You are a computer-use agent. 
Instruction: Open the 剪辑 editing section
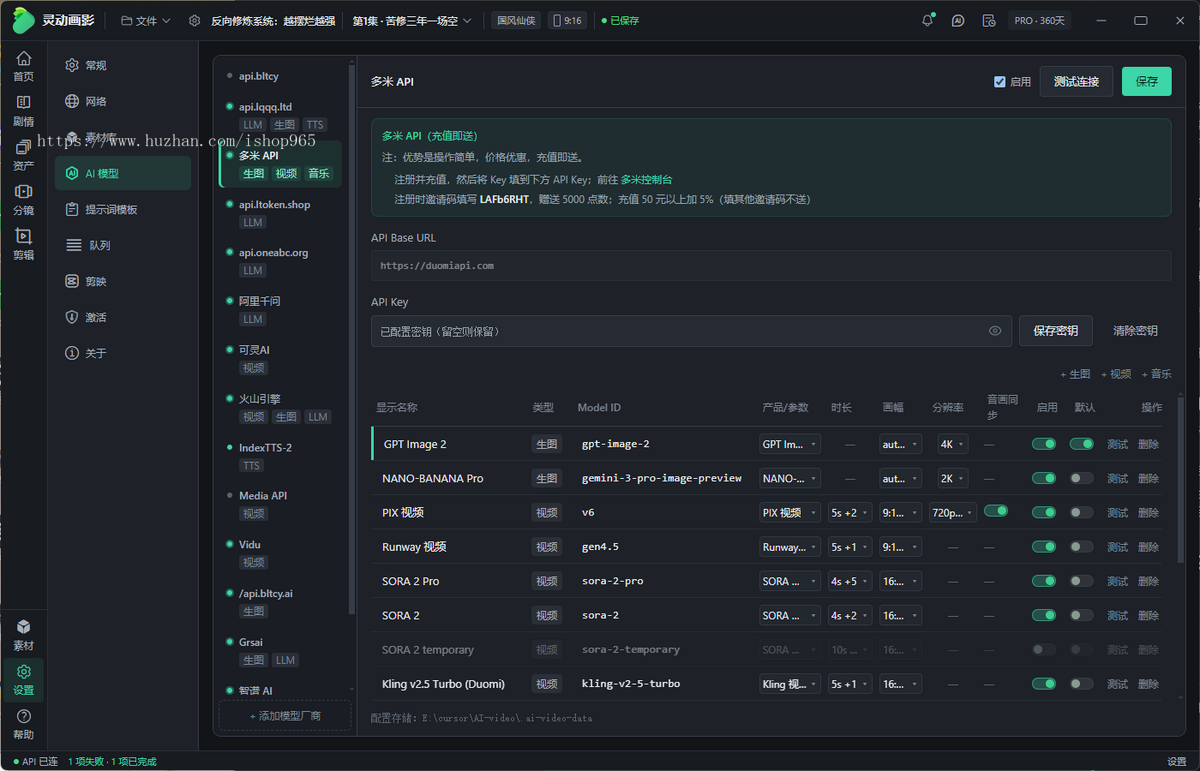23,245
